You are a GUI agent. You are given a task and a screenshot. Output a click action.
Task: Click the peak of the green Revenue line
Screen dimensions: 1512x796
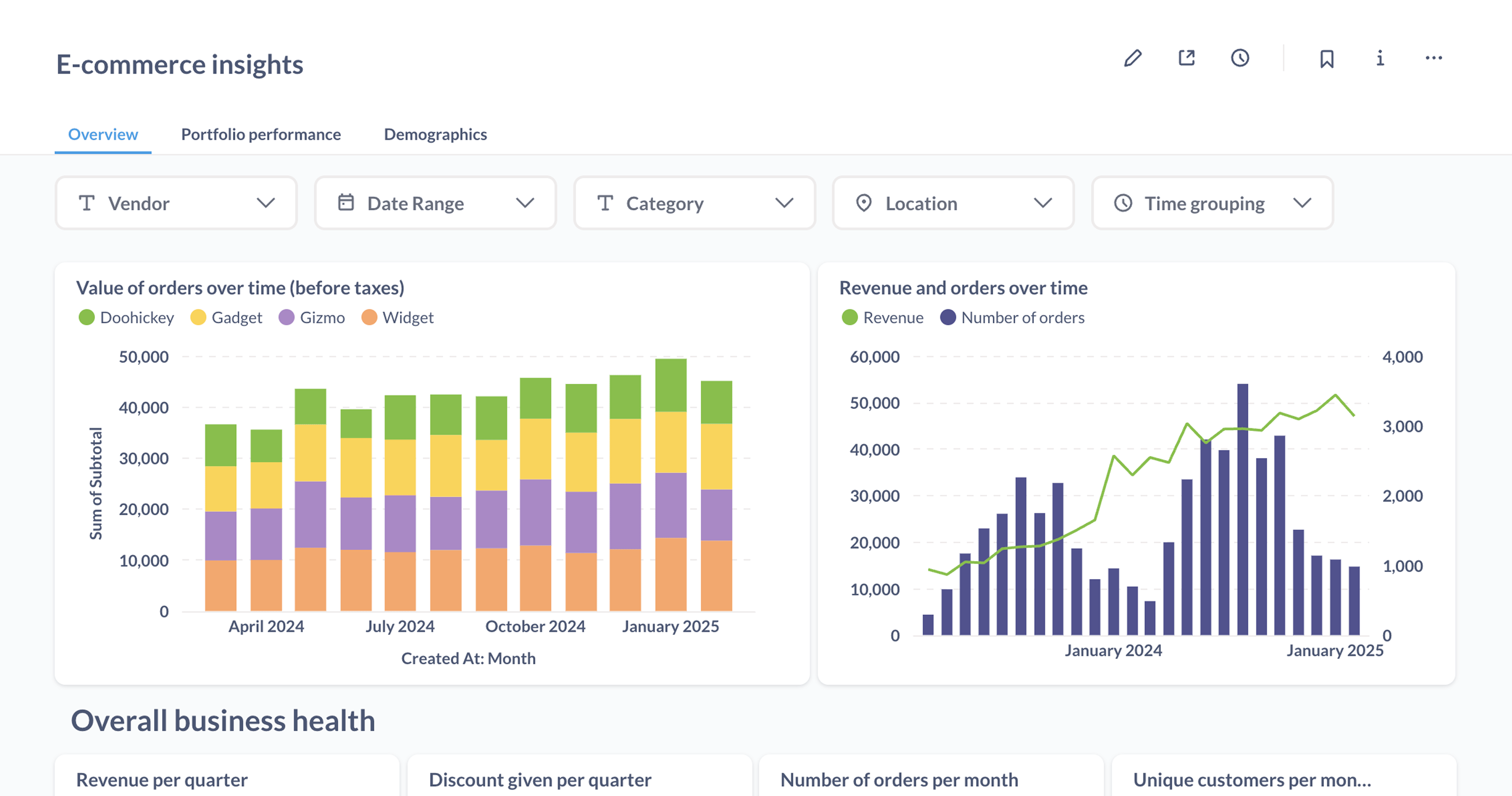1335,395
